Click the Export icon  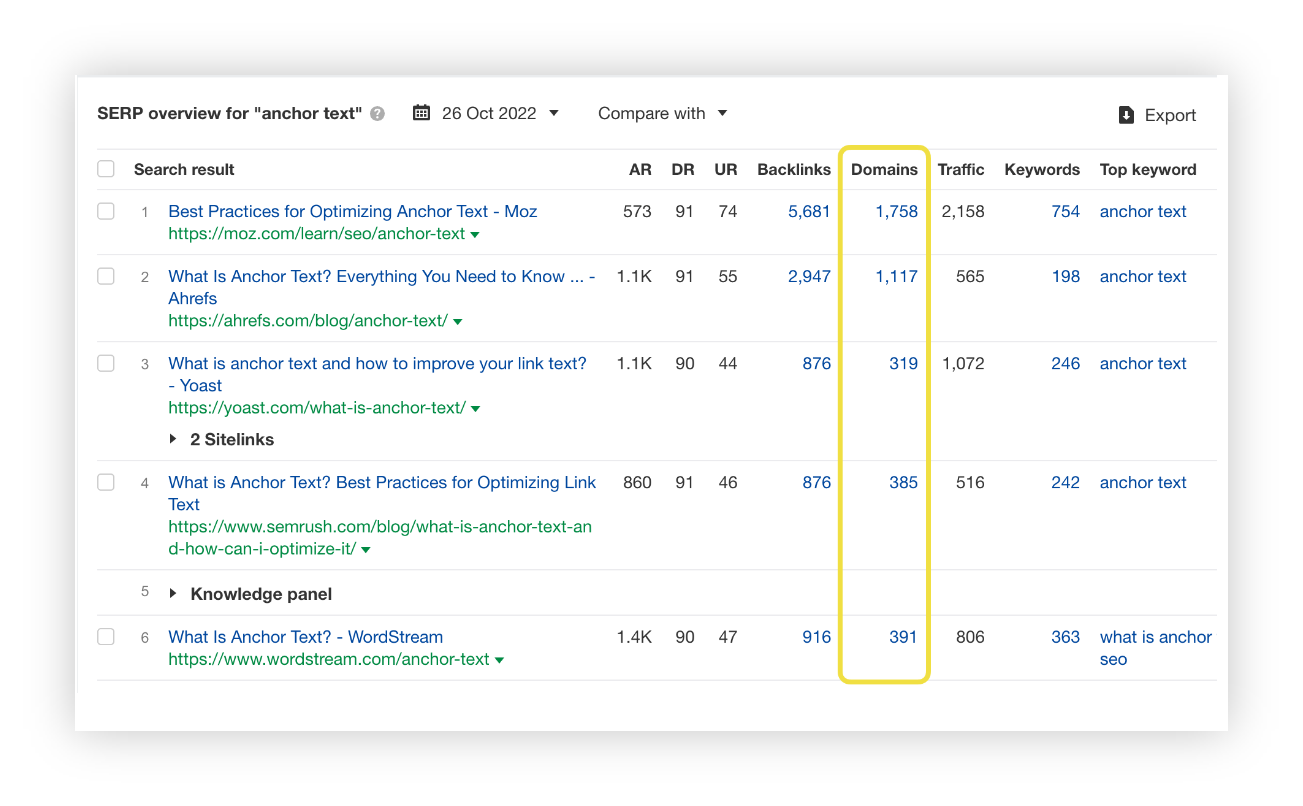(1126, 114)
